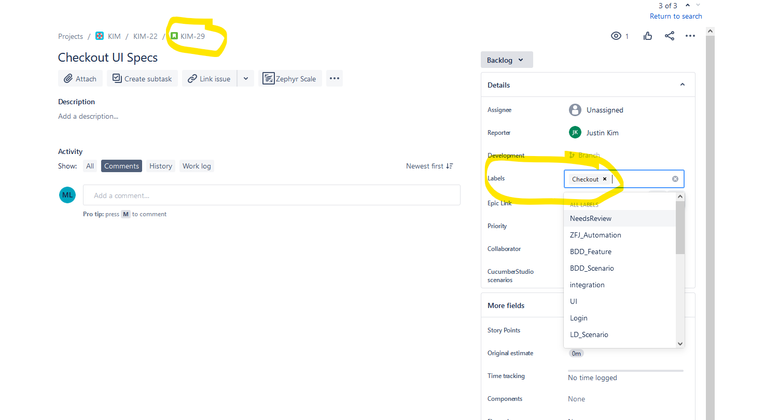This screenshot has height=420, width=765.
Task: Show All activity
Action: pyautogui.click(x=90, y=166)
